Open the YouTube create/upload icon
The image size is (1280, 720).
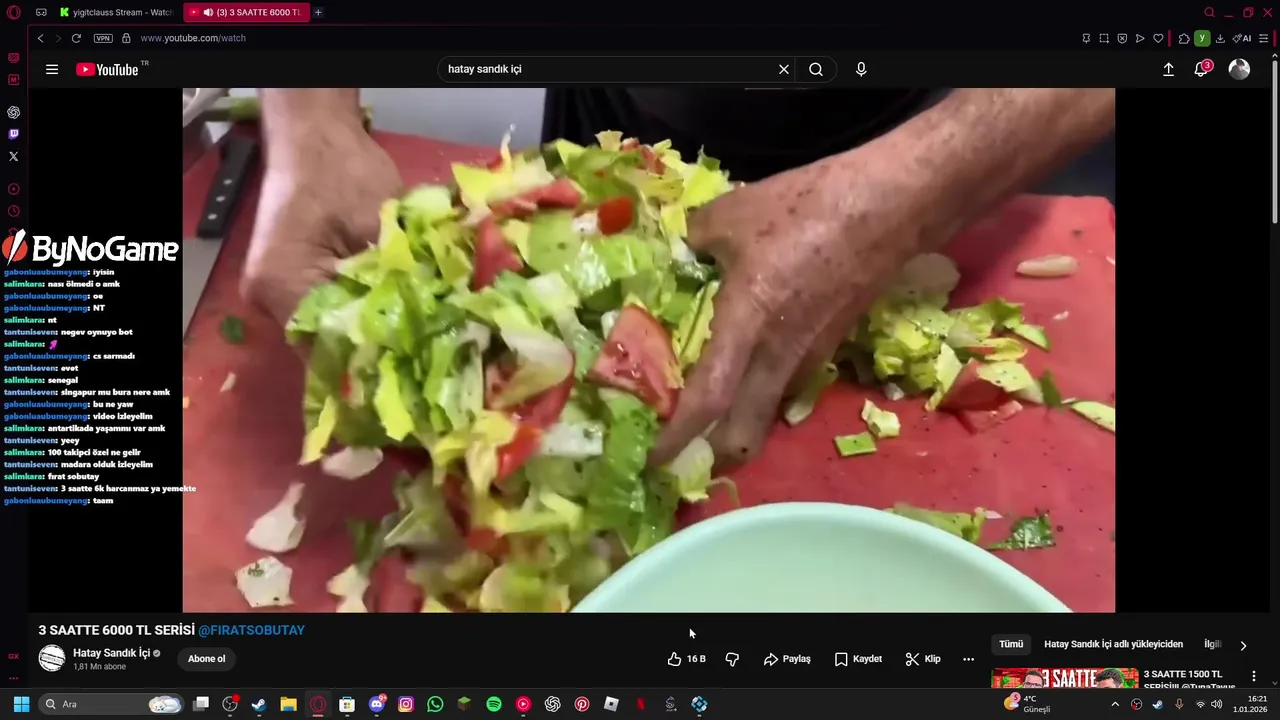click(x=1168, y=69)
